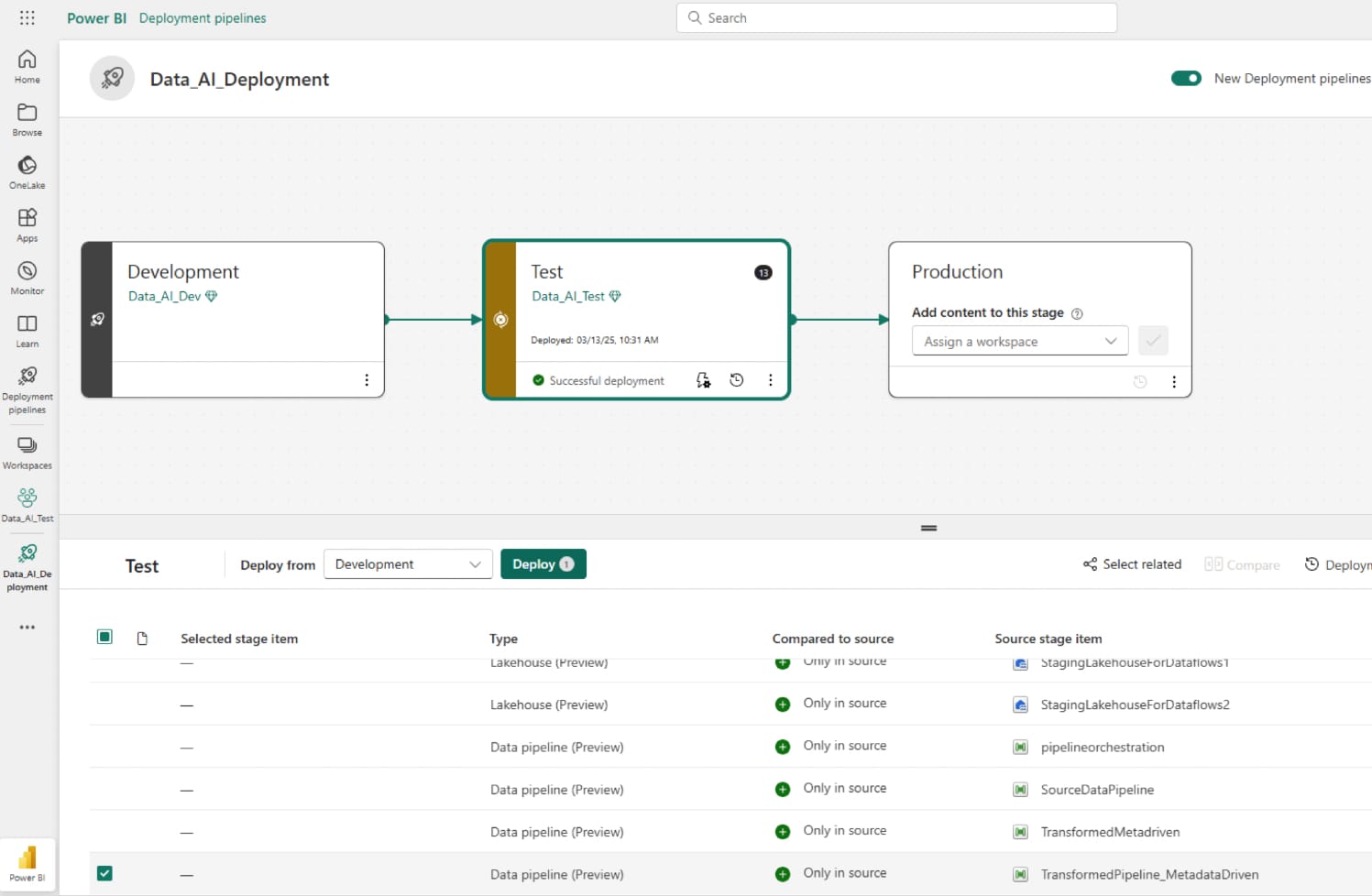Sort by Compared to source header
1372x896 pixels.
(833, 639)
